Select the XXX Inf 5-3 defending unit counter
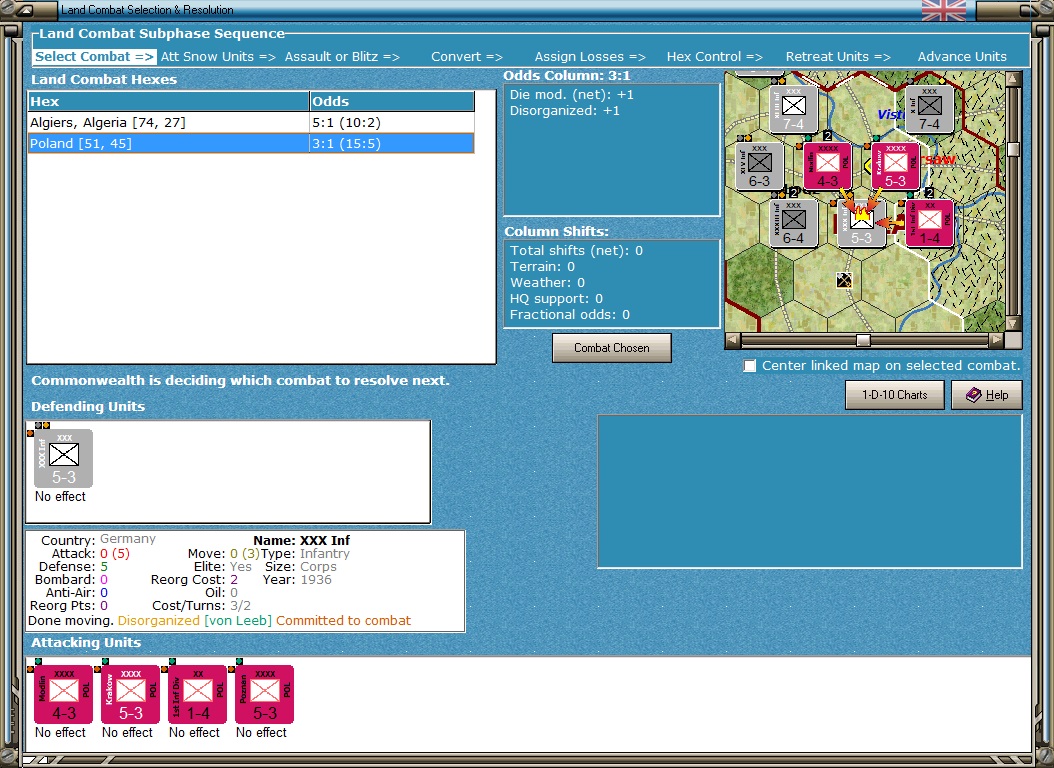Viewport: 1054px width, 768px height. [x=63, y=458]
